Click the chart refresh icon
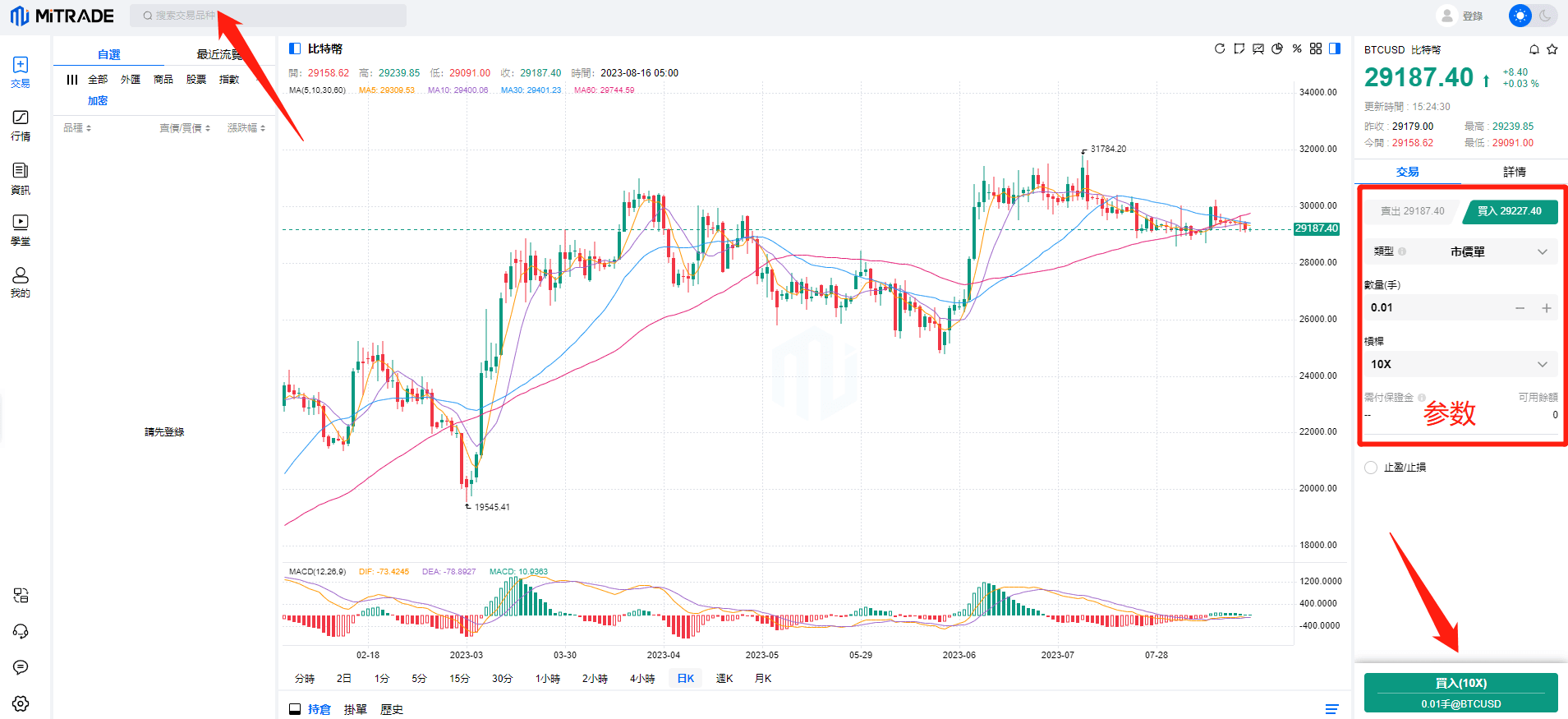The width and height of the screenshot is (1568, 719). [x=1220, y=48]
